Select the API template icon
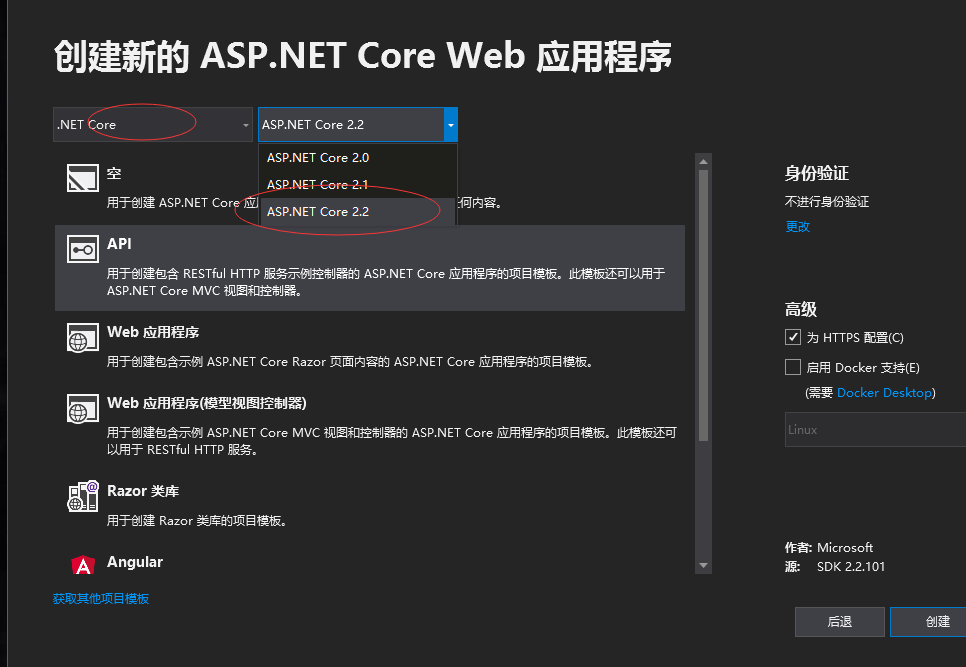 (x=82, y=248)
